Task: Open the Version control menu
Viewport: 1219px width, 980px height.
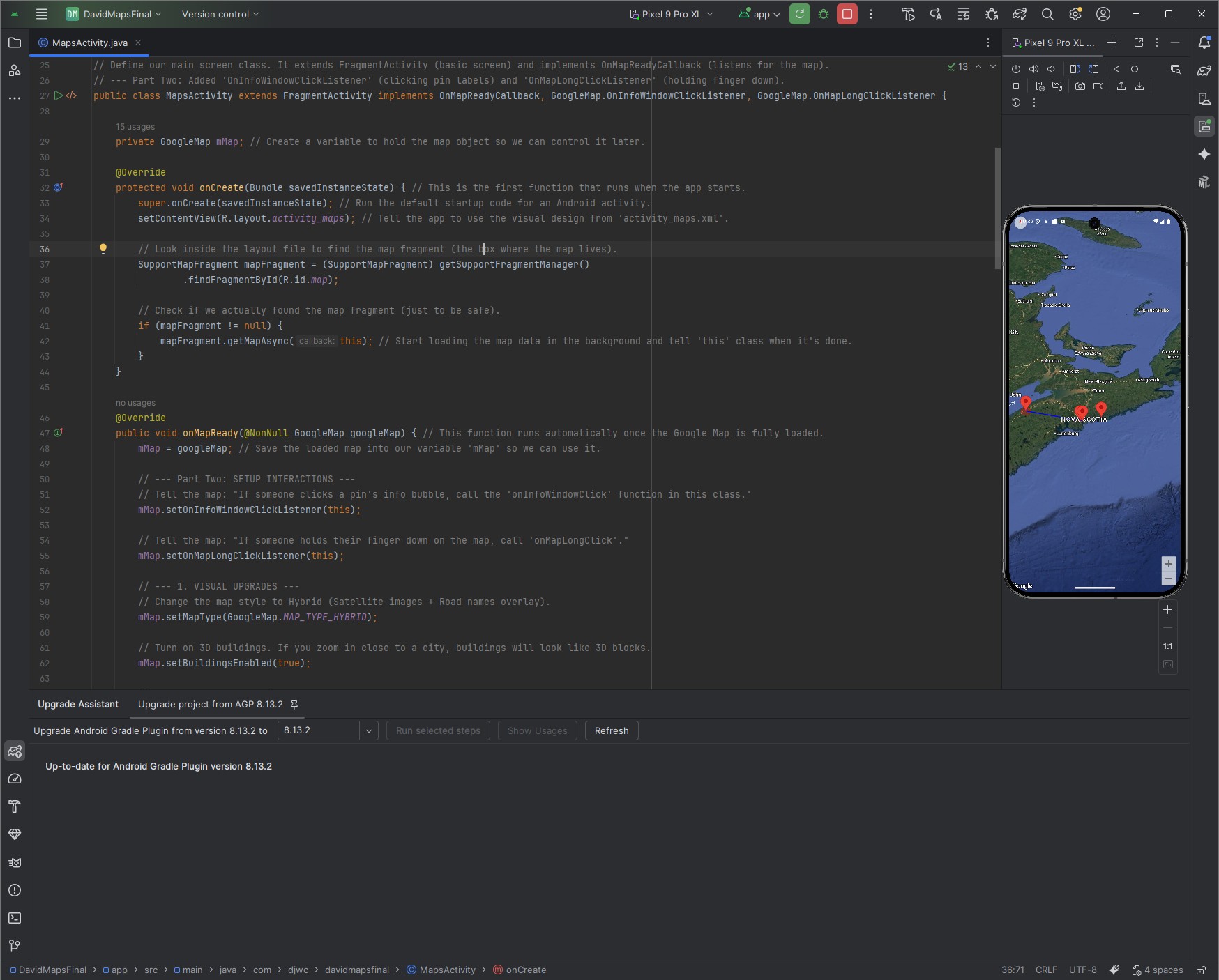Action: click(219, 14)
